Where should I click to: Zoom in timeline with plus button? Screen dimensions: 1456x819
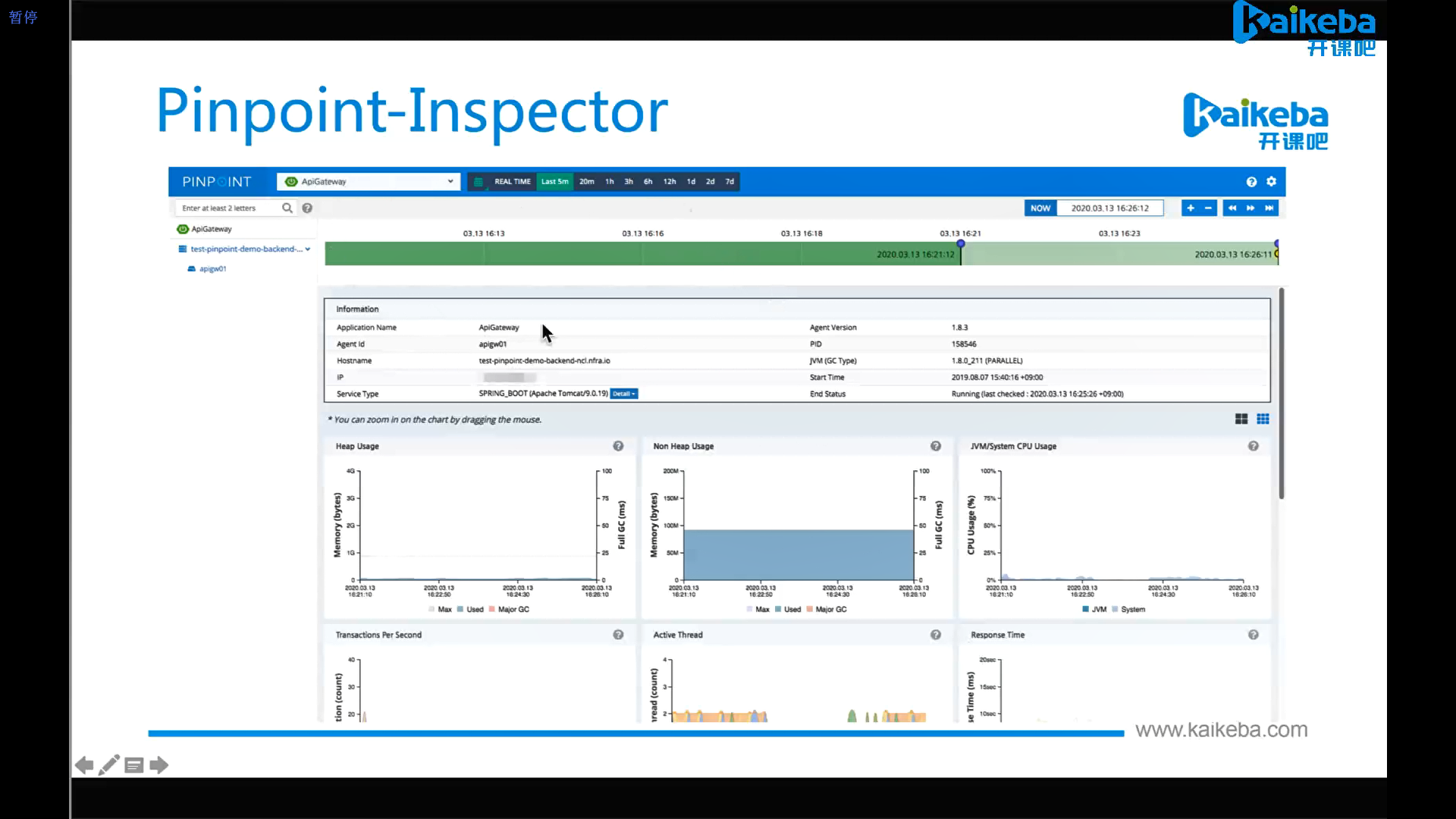(1191, 208)
